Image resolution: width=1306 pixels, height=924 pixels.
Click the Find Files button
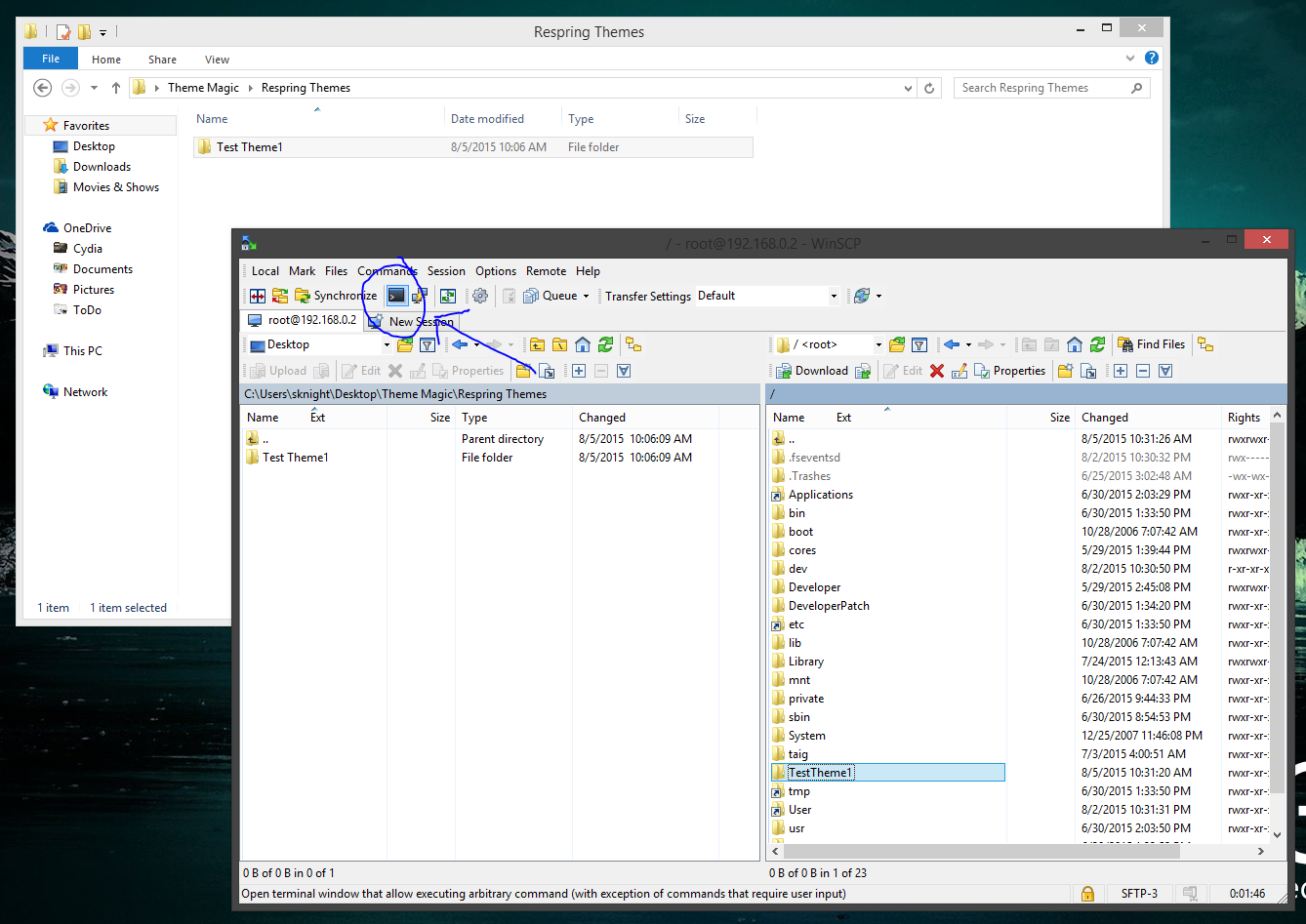pos(1152,344)
